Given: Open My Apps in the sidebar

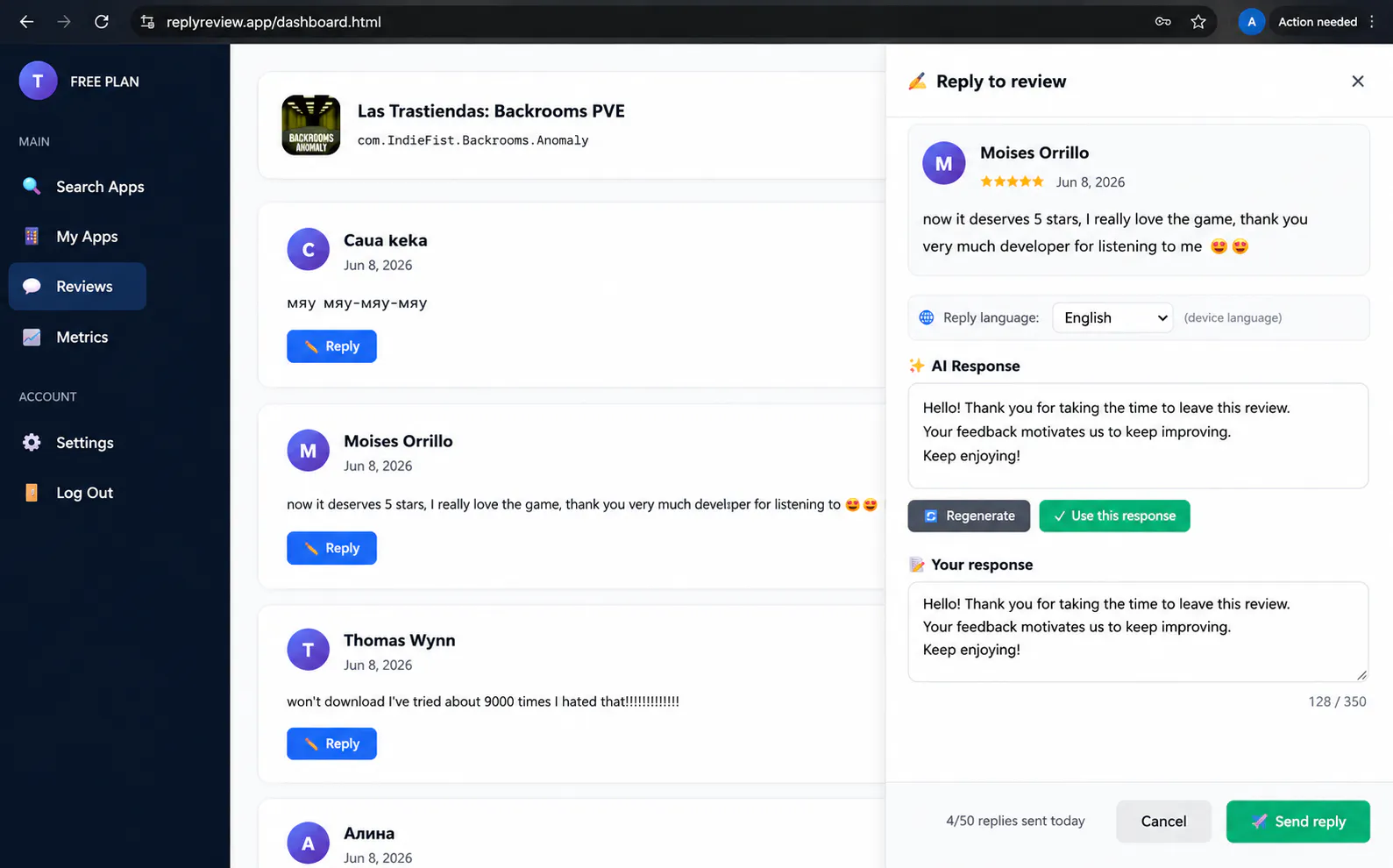Looking at the screenshot, I should (x=77, y=237).
